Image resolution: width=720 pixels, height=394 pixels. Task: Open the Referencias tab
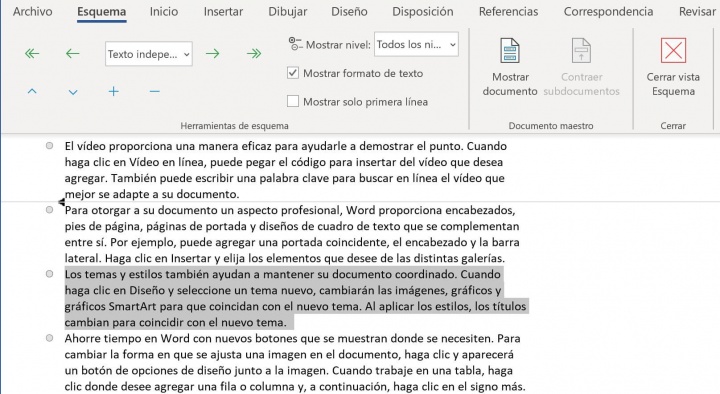tap(508, 11)
